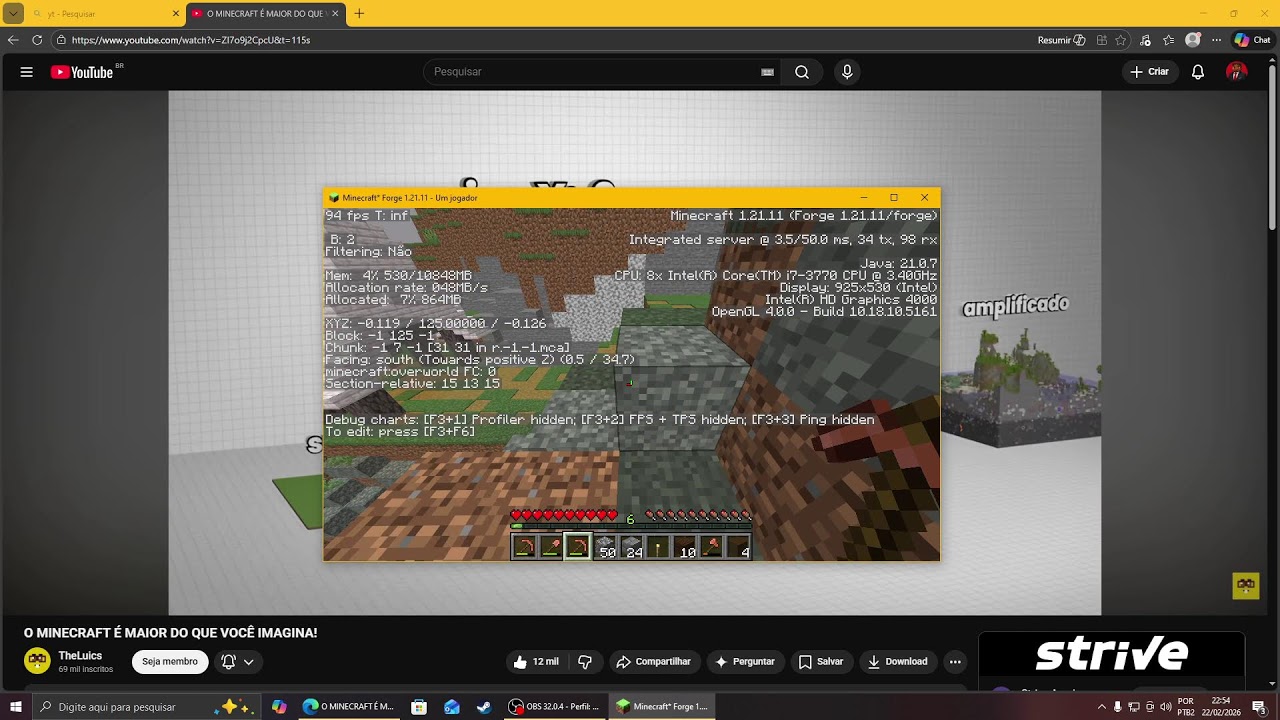
Task: Open Steam from the taskbar
Action: [484, 707]
